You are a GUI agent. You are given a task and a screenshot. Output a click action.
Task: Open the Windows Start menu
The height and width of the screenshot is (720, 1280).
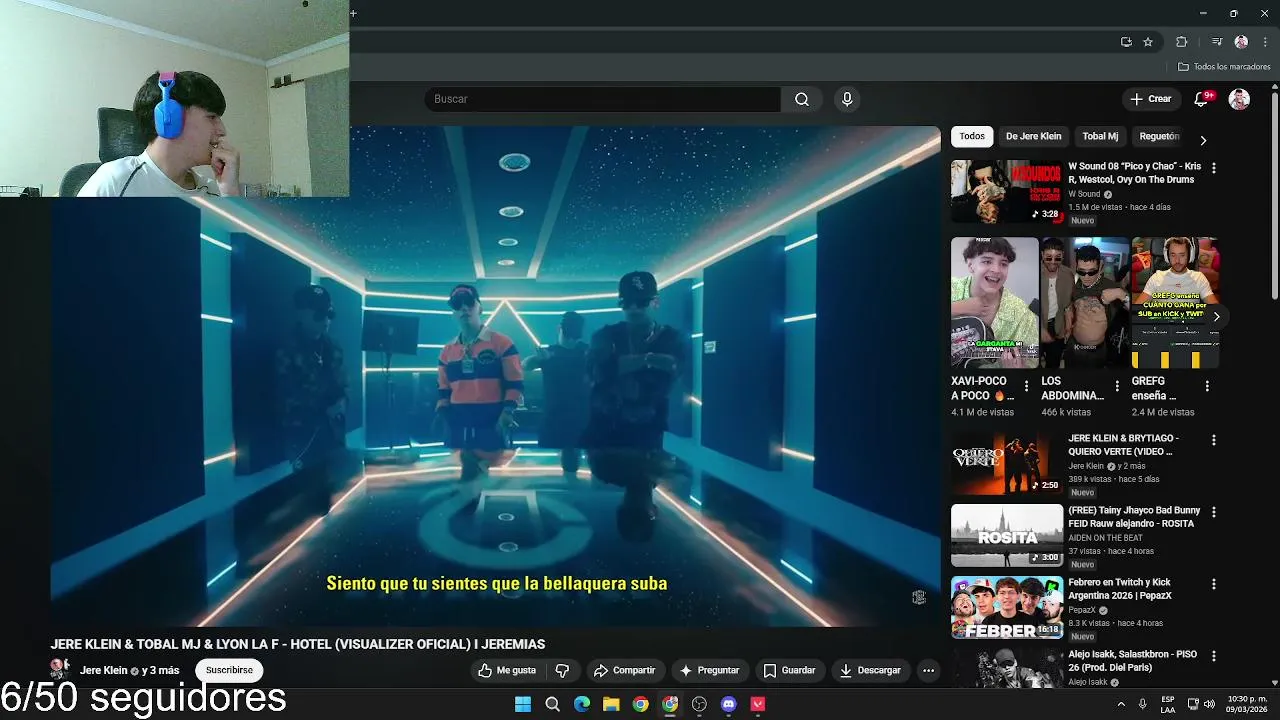tap(523, 704)
